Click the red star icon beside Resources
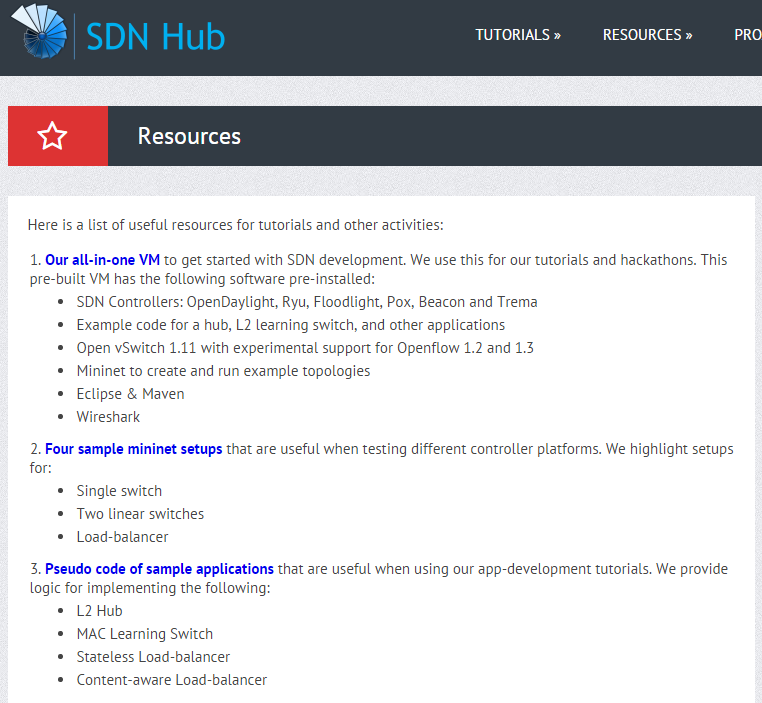 (52, 136)
